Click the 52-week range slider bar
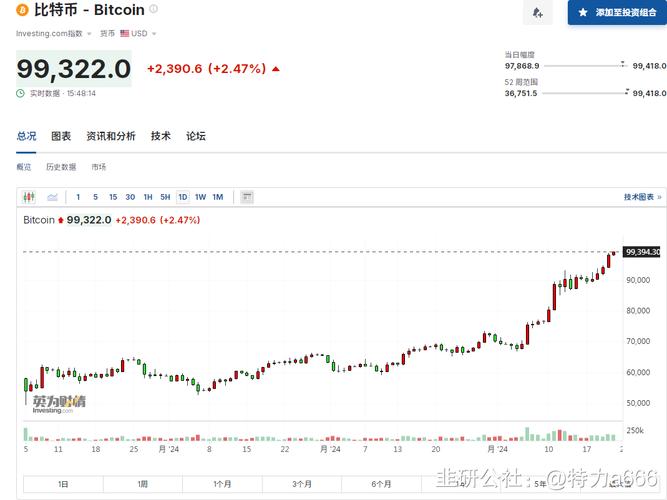The height and width of the screenshot is (500, 667). click(x=585, y=93)
